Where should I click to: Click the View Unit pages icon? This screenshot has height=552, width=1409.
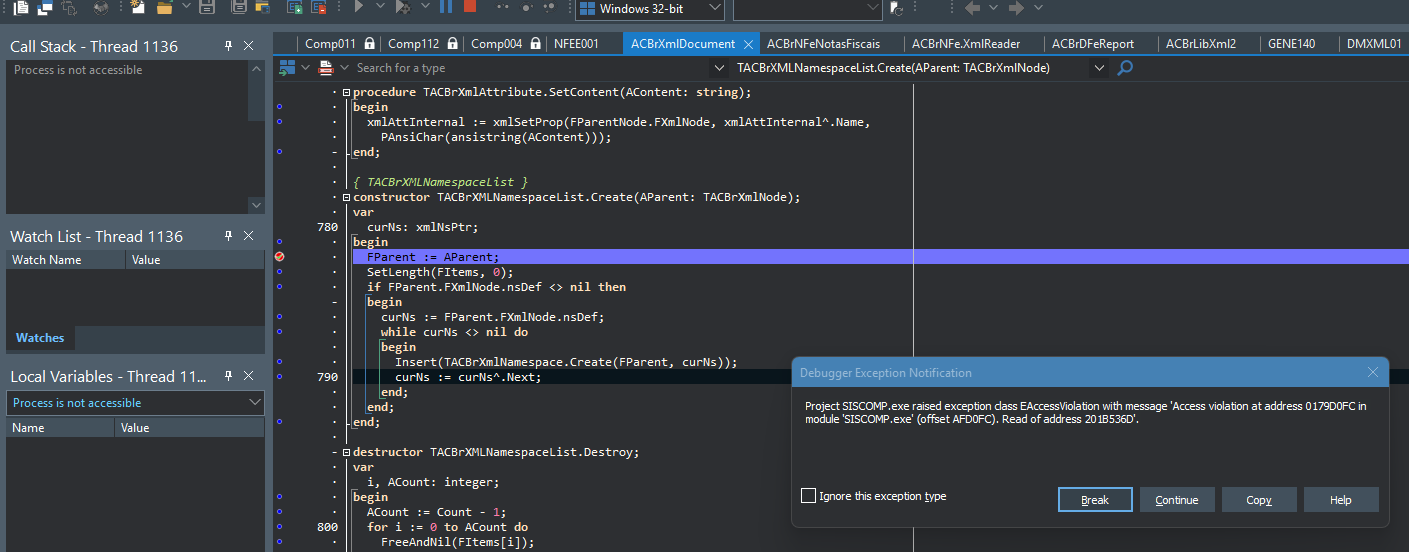pyautogui.click(x=20, y=8)
